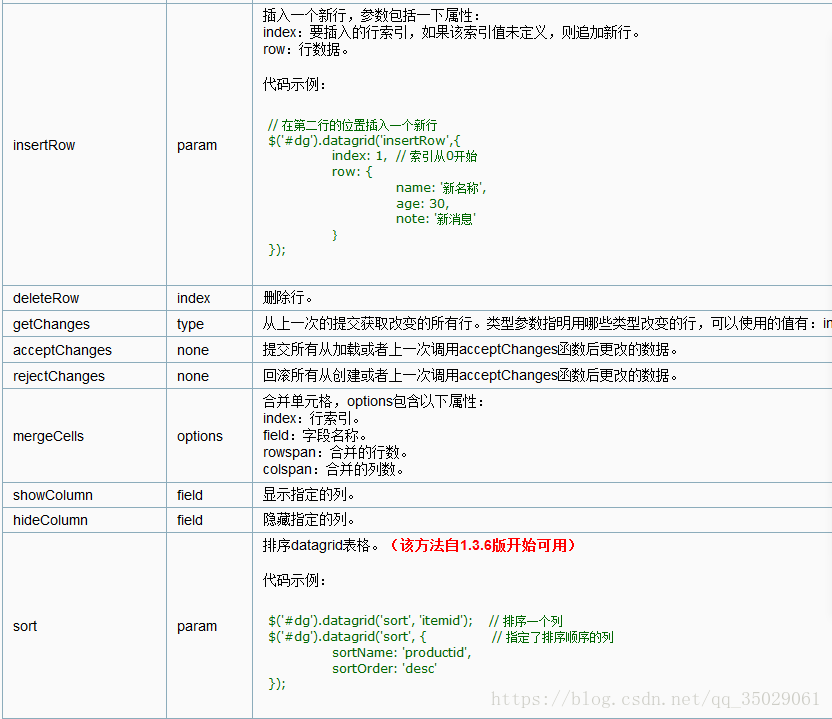Click the line 合并单元格，options包含以下属性
The width and height of the screenshot is (832, 719).
(x=374, y=402)
